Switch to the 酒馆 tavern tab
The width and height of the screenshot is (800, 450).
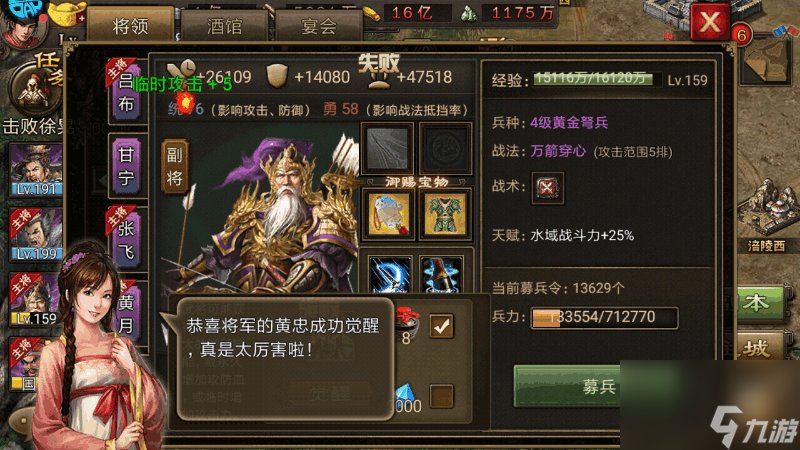224,26
